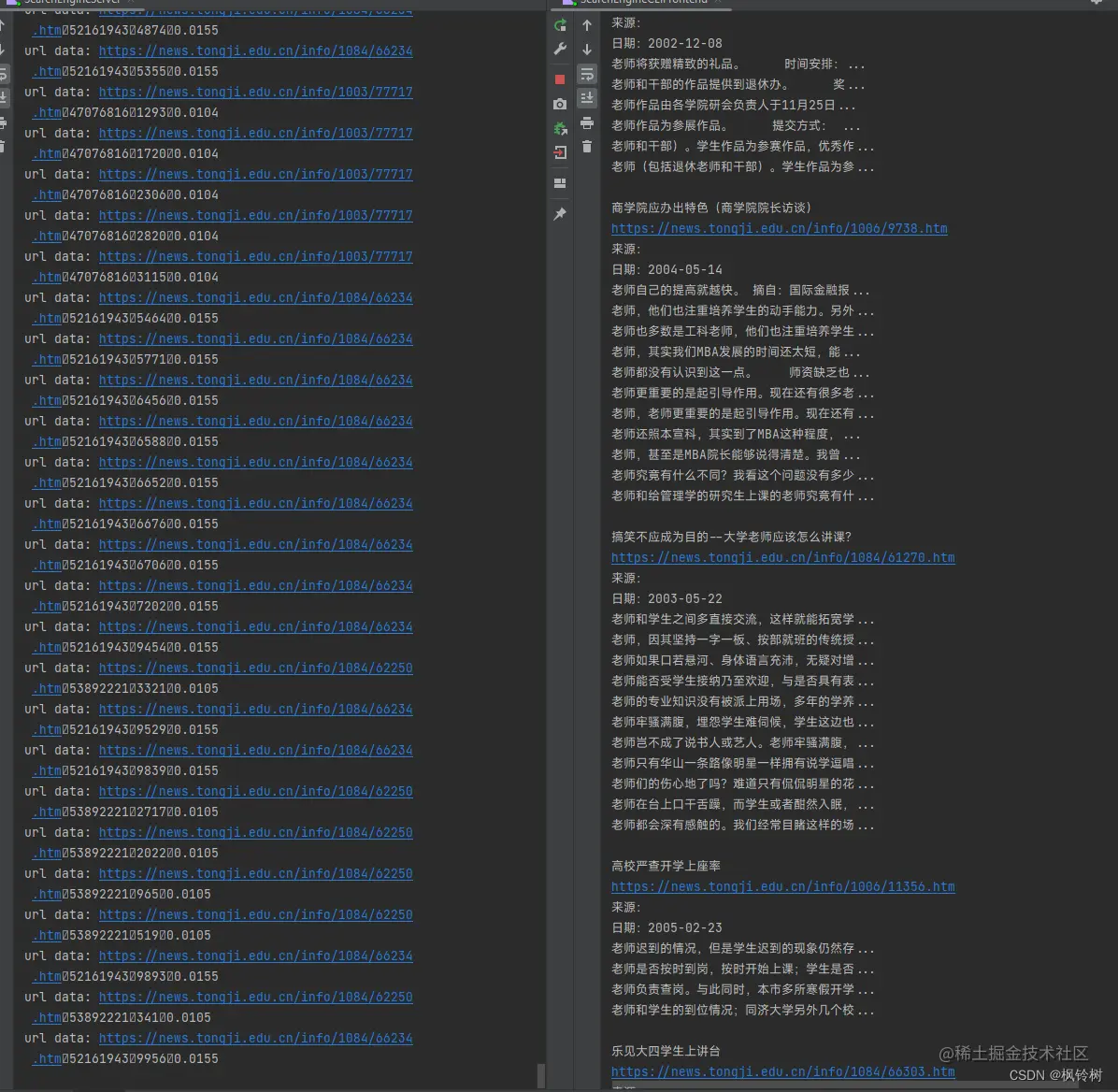
Task: Jump down the stack trace in right console
Action: 587,50
